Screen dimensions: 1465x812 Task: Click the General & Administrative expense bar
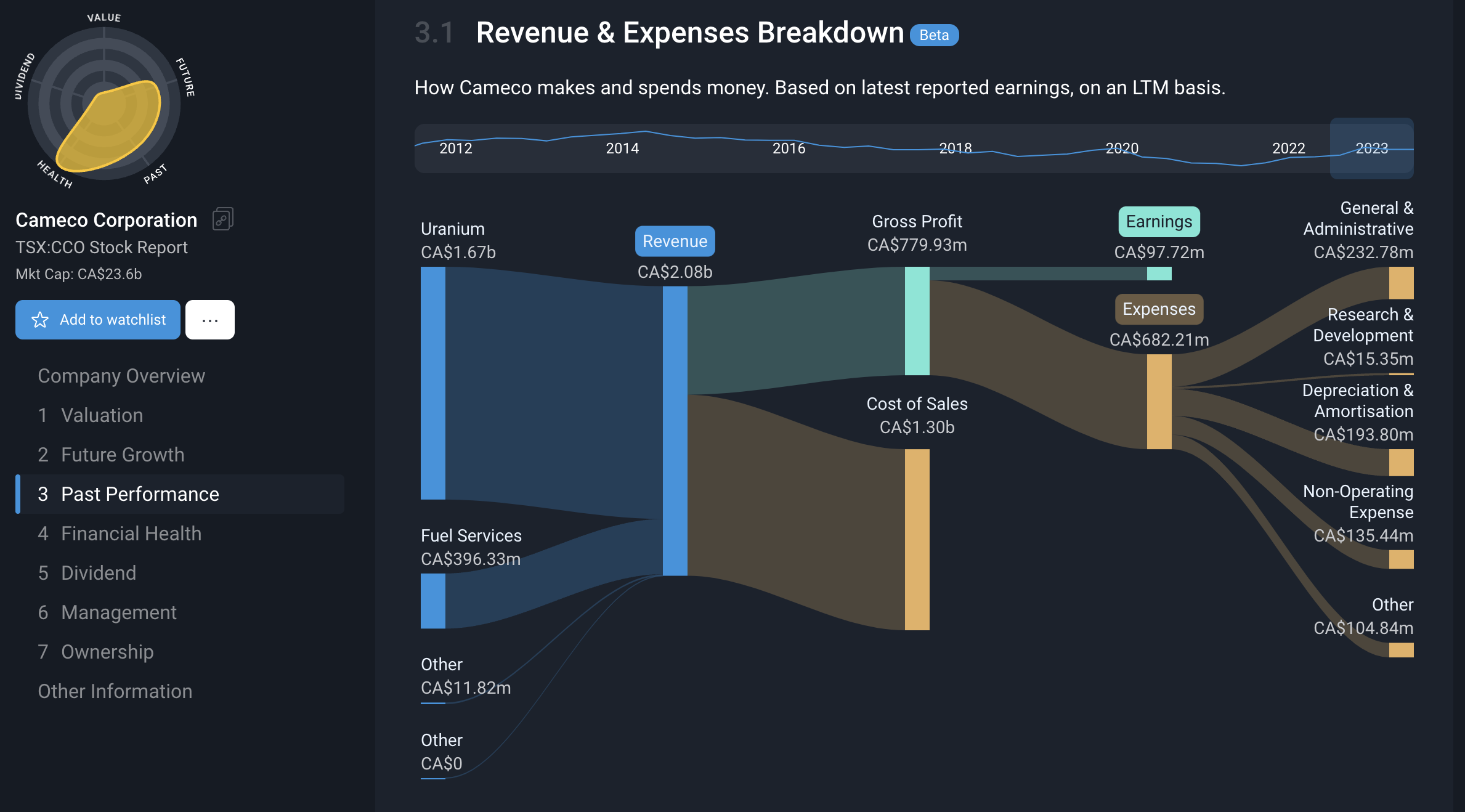point(1400,283)
